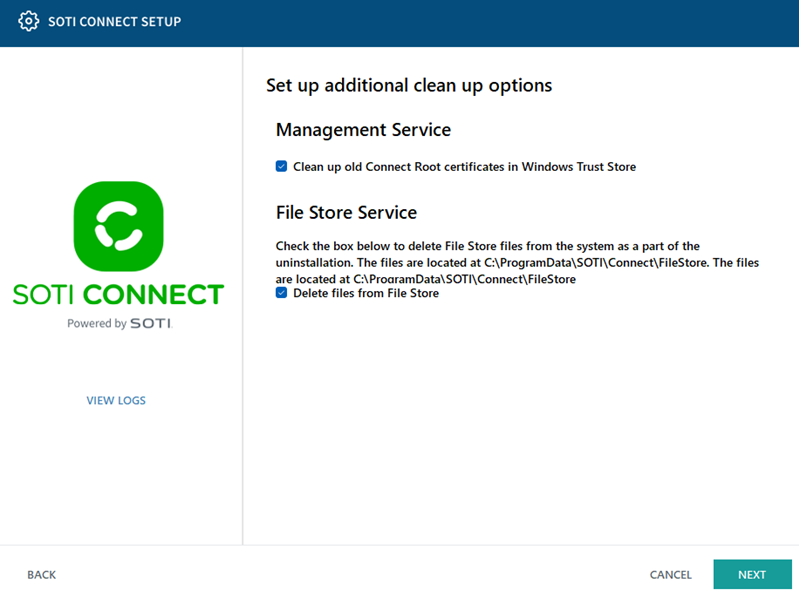
Task: Click the 'Delete files from File Store' label
Action: (x=366, y=293)
